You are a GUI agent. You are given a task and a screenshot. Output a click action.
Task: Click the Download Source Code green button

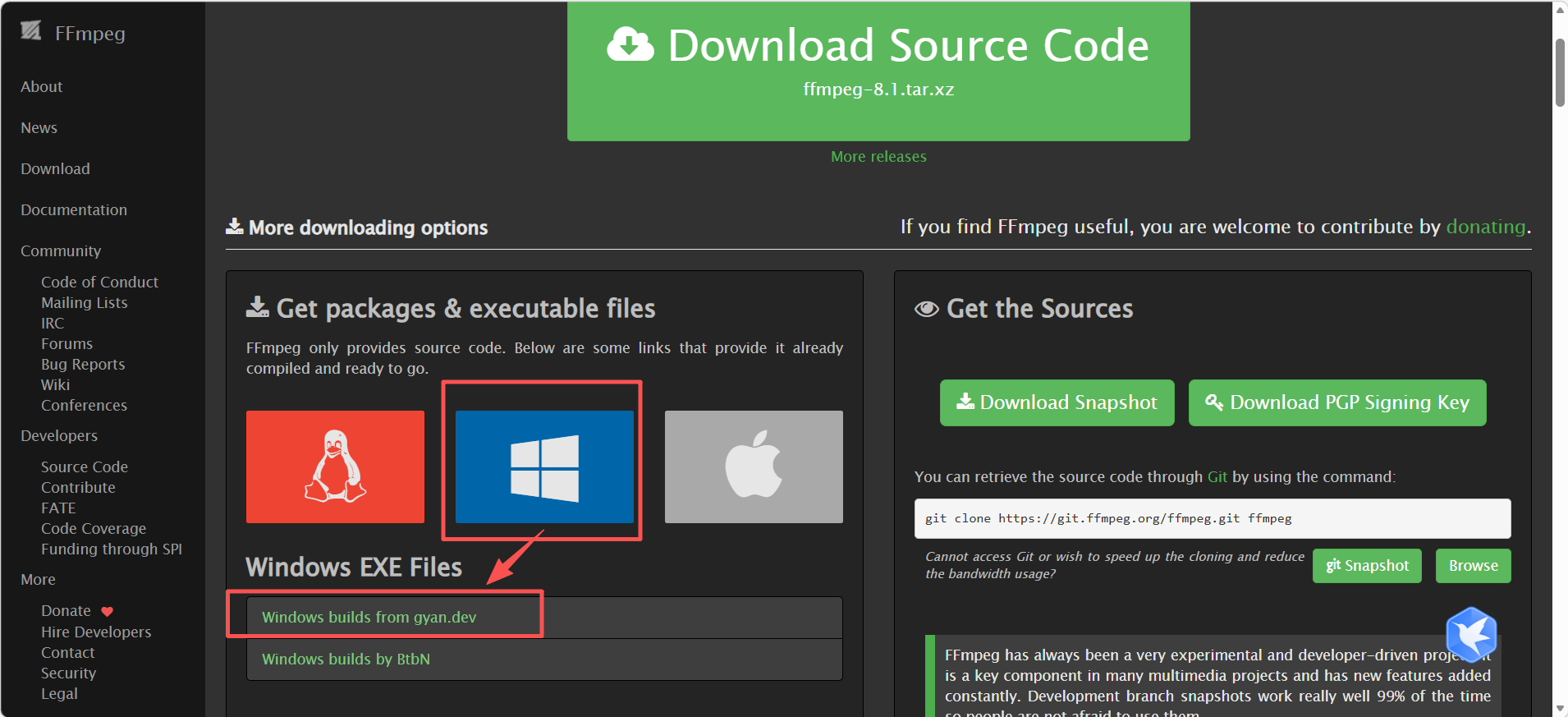point(878,71)
